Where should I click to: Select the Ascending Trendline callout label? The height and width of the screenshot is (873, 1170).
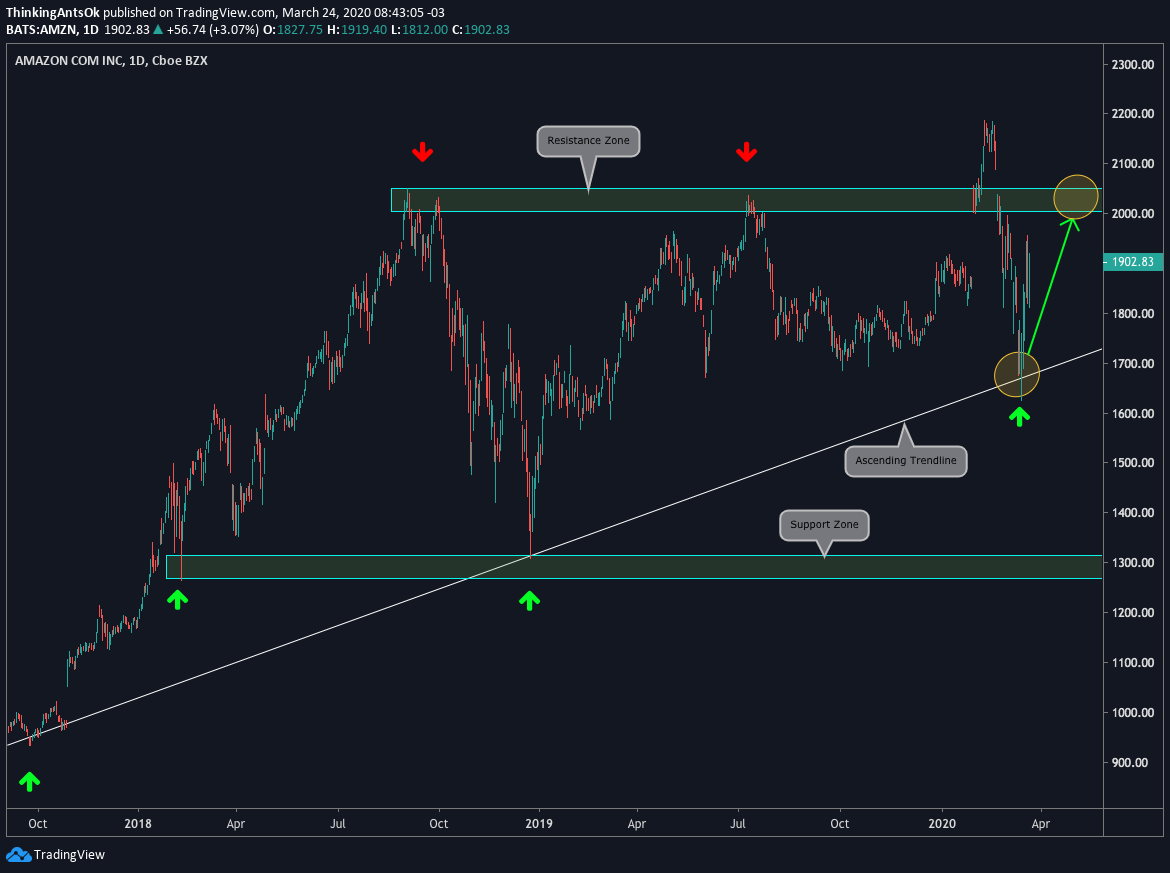(906, 460)
